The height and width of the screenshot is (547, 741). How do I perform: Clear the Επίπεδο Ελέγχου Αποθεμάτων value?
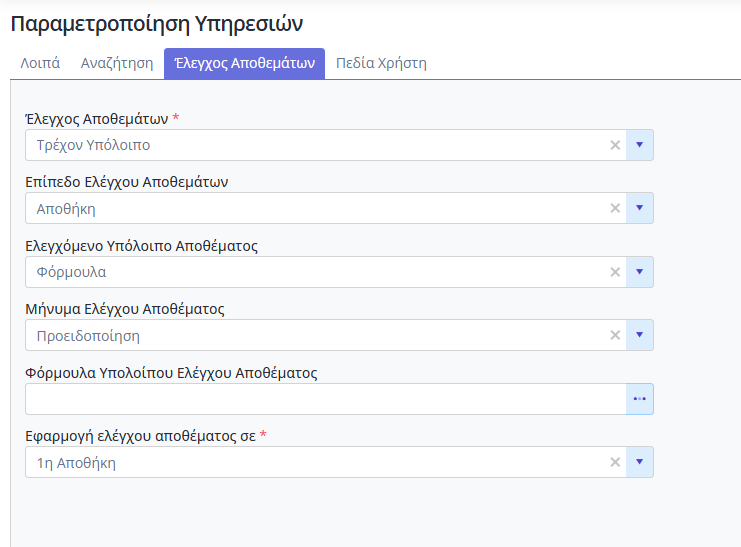[x=615, y=208]
